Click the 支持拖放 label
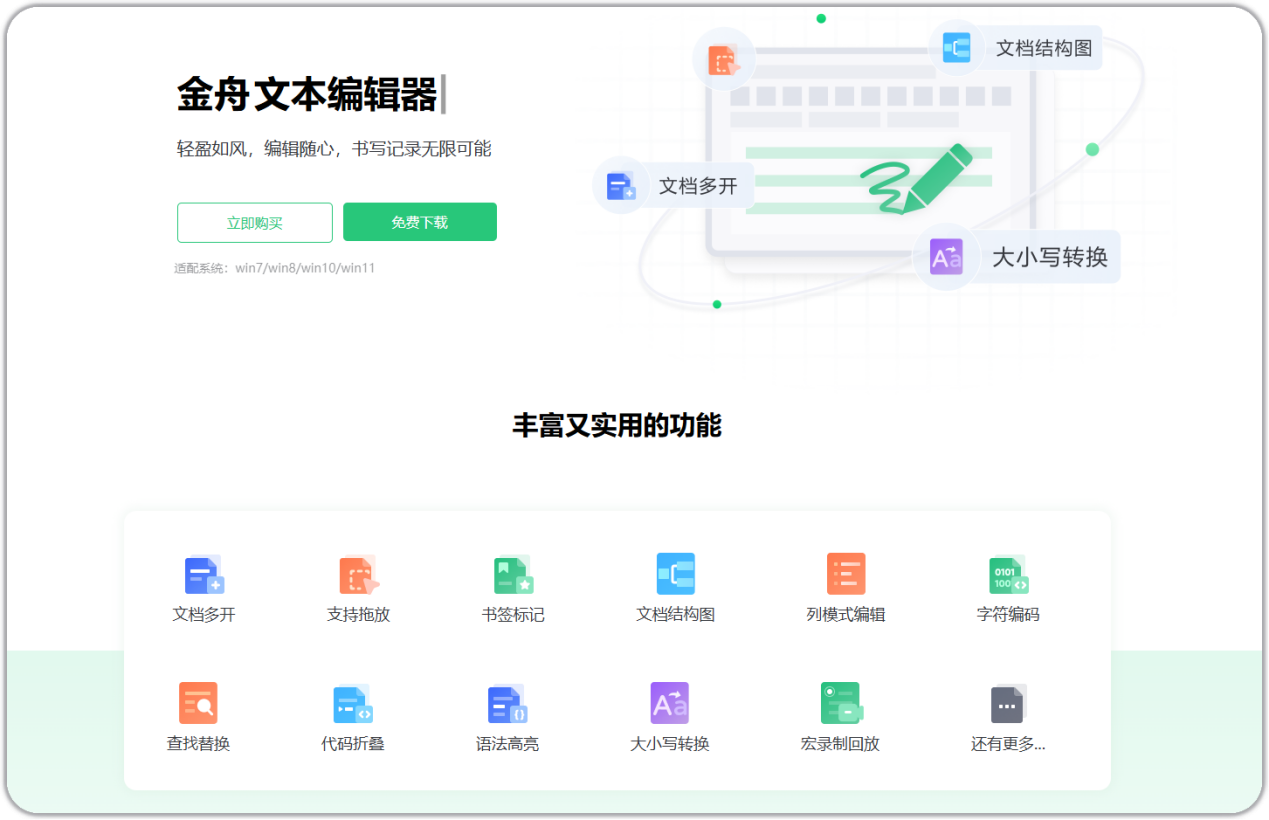Image resolution: width=1269 pixels, height=820 pixels. click(359, 614)
